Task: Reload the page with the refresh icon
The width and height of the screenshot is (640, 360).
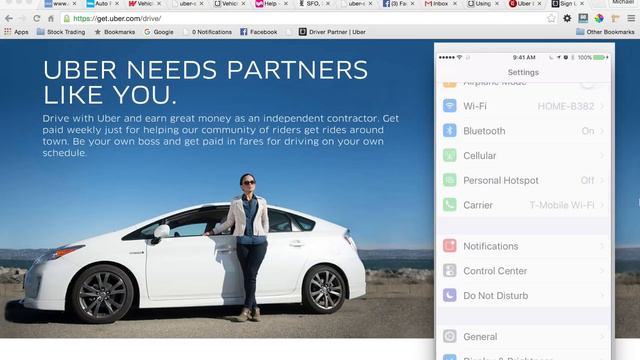Action: [x=37, y=18]
